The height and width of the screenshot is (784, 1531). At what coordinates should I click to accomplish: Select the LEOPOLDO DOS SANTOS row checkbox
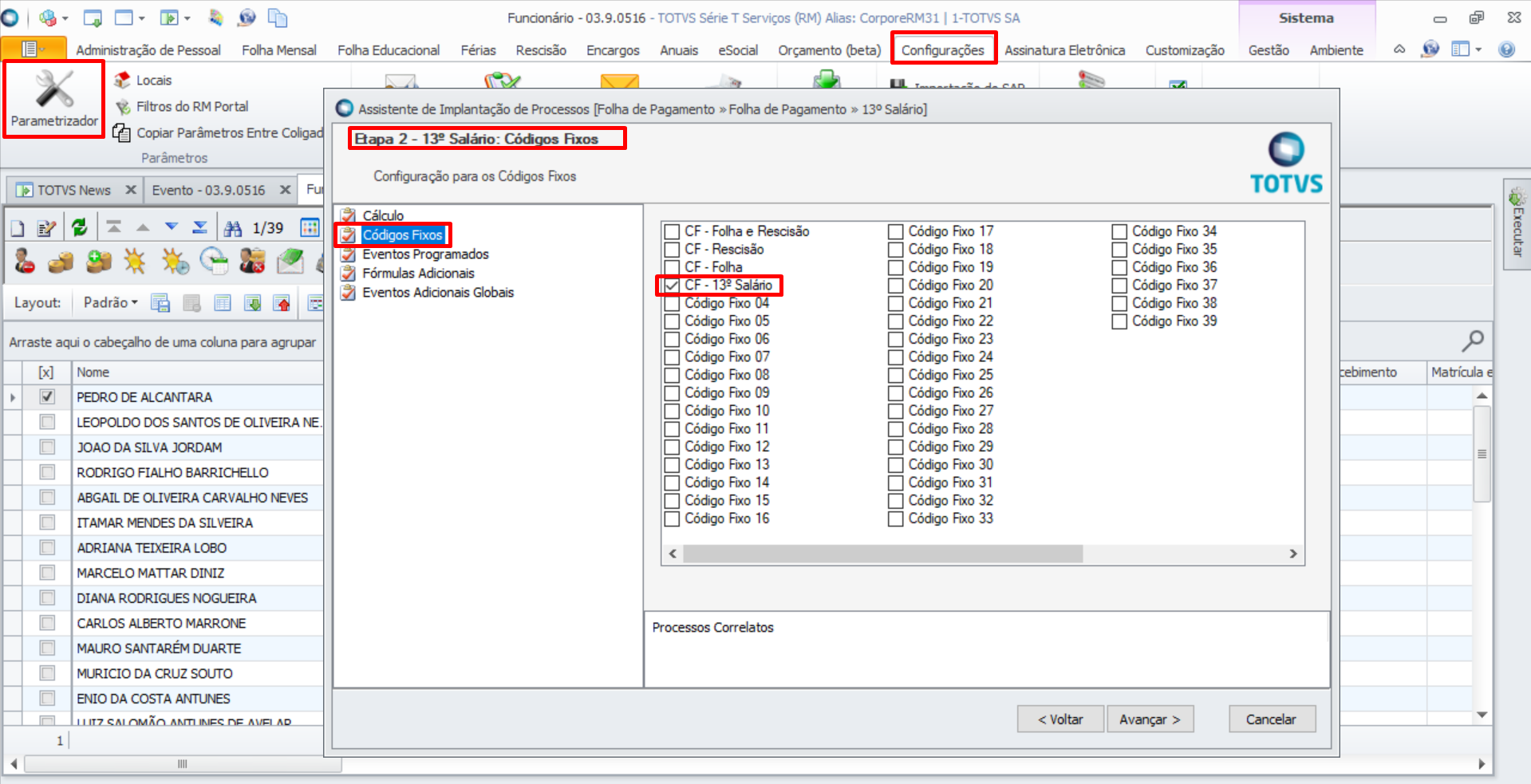coord(47,422)
